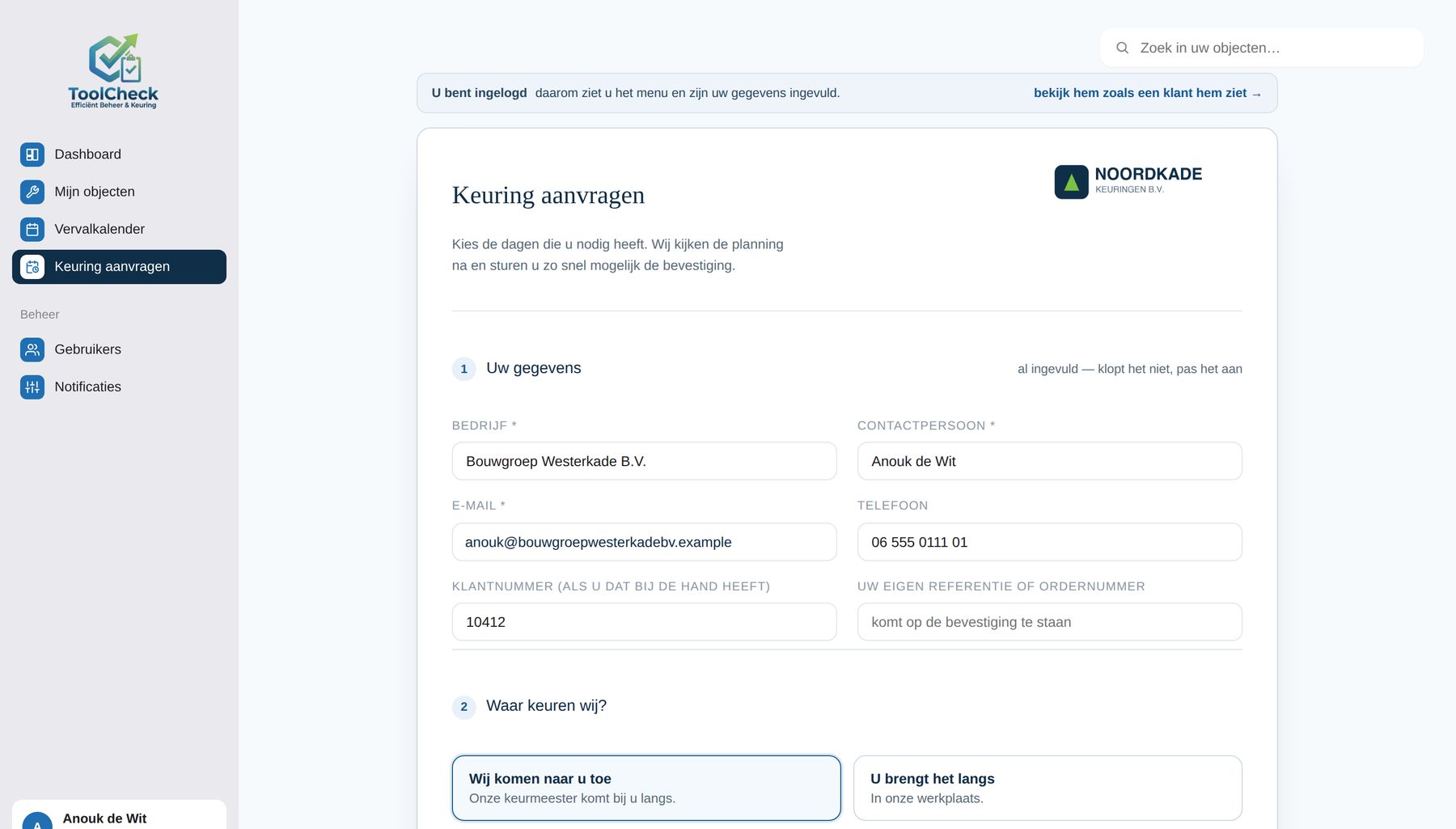Click the E-mail input field
This screenshot has width=1456, height=829.
[x=644, y=542]
